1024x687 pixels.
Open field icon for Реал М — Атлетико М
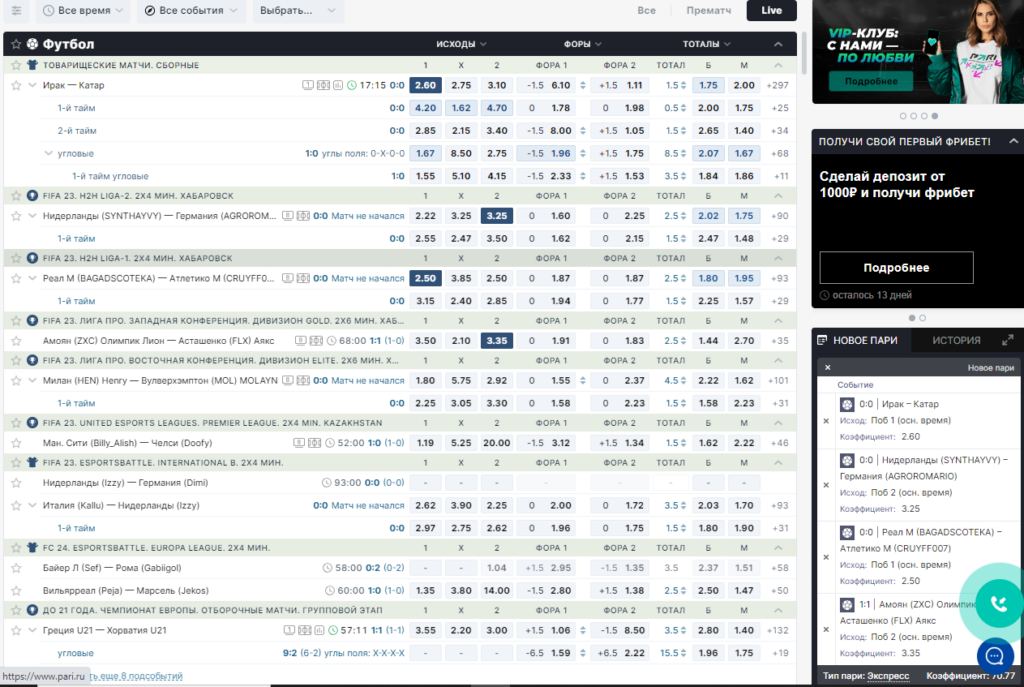(x=303, y=278)
